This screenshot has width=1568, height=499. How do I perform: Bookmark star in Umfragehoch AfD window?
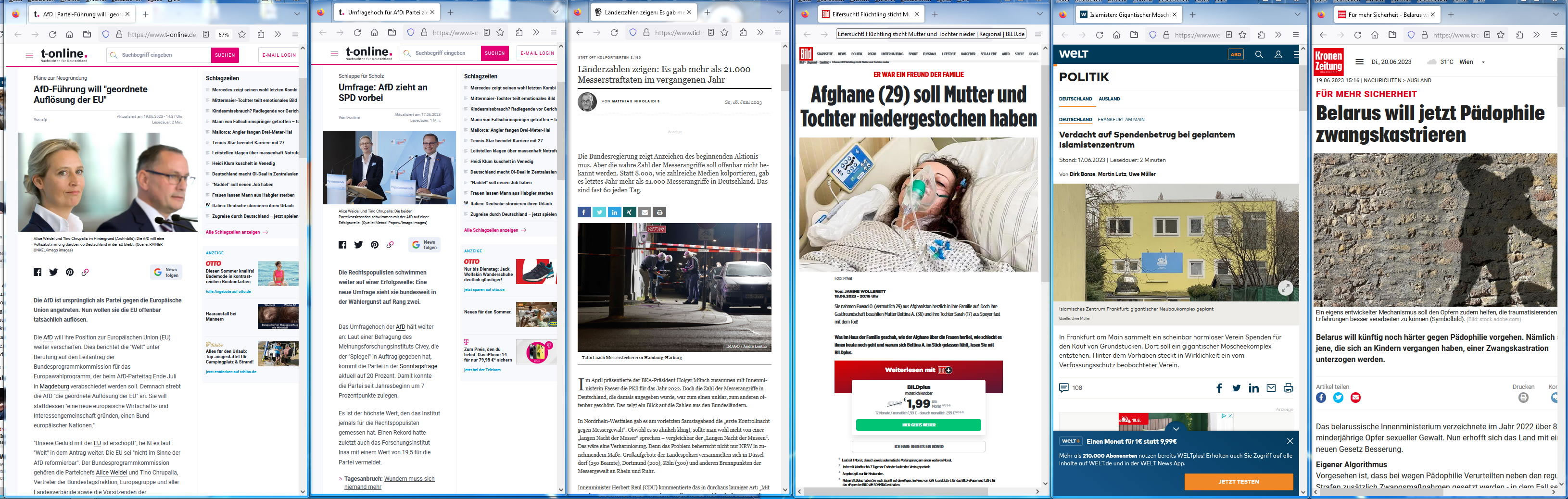500,32
